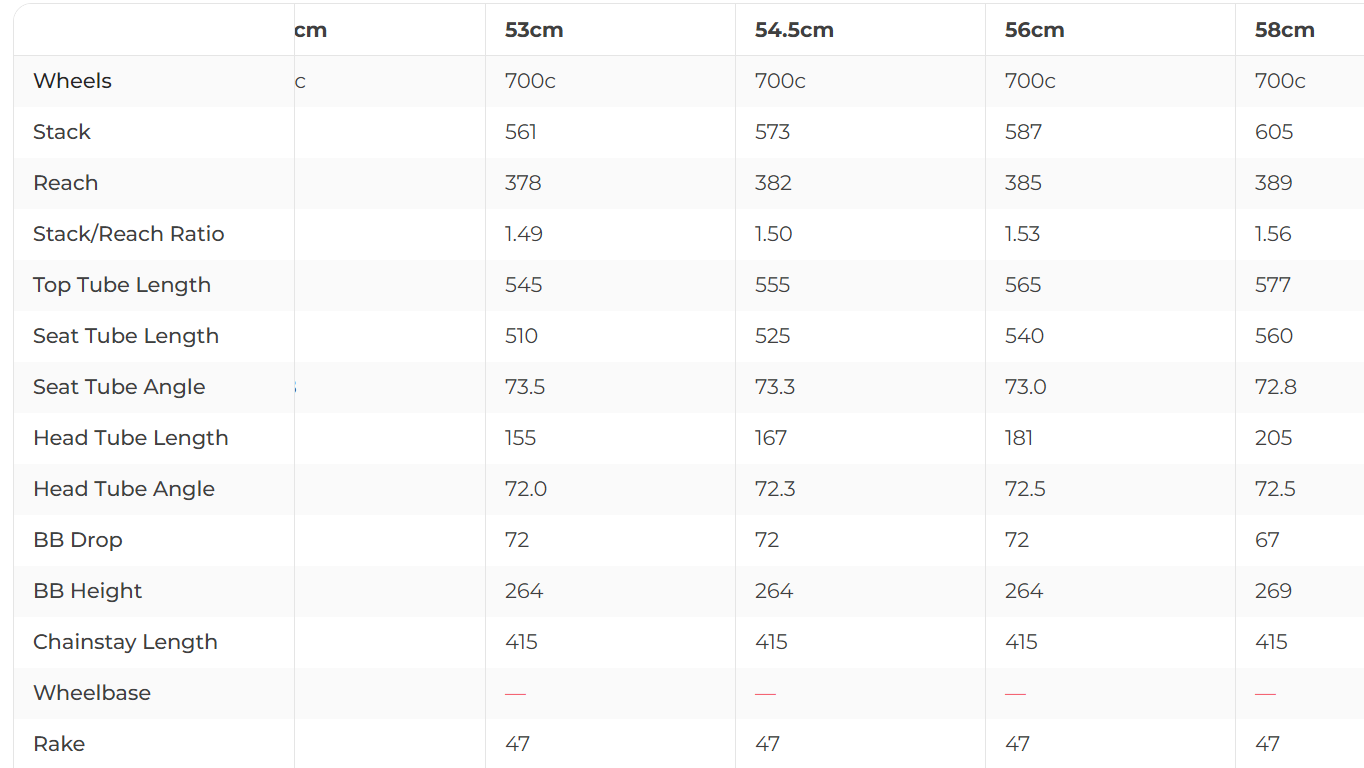Select the Head Tube Angle row label
This screenshot has width=1364, height=768.
(x=124, y=489)
